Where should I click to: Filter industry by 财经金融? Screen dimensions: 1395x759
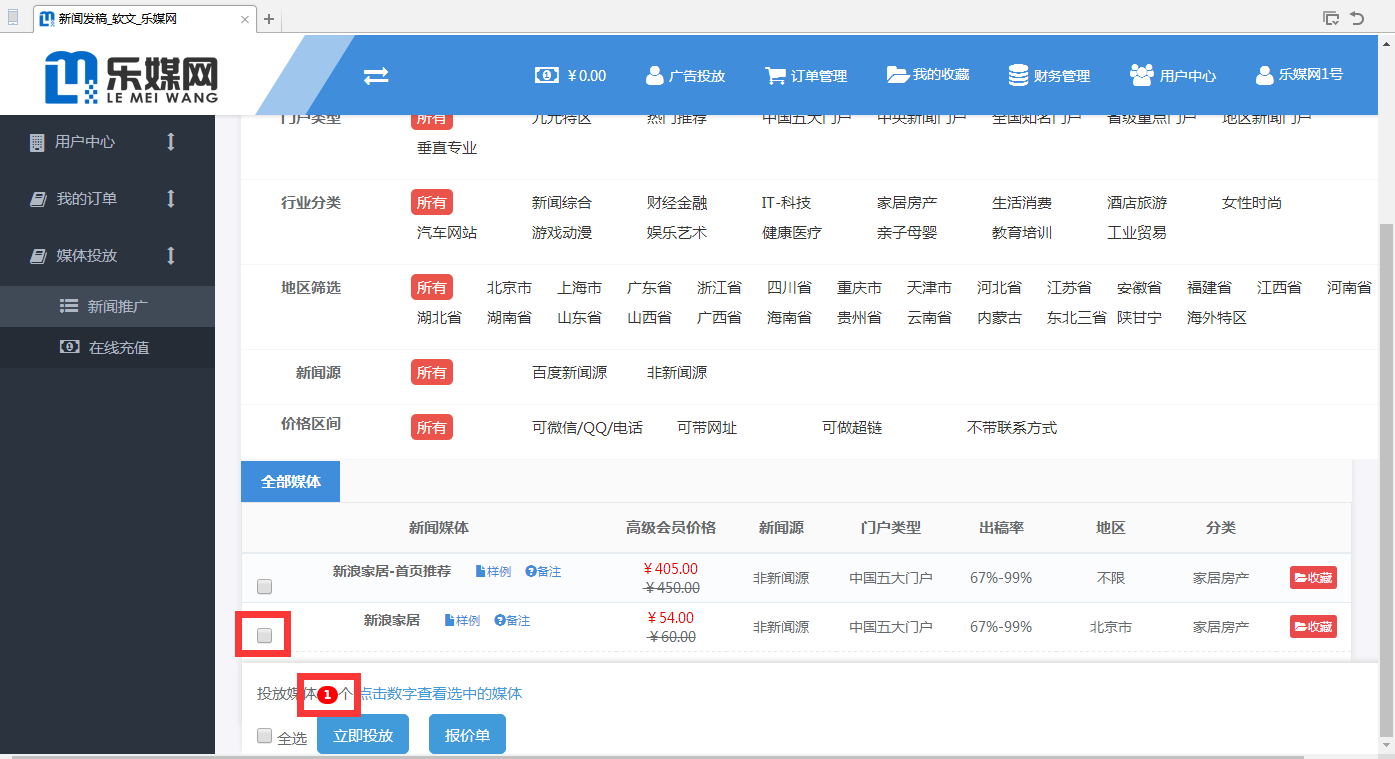[x=677, y=203]
